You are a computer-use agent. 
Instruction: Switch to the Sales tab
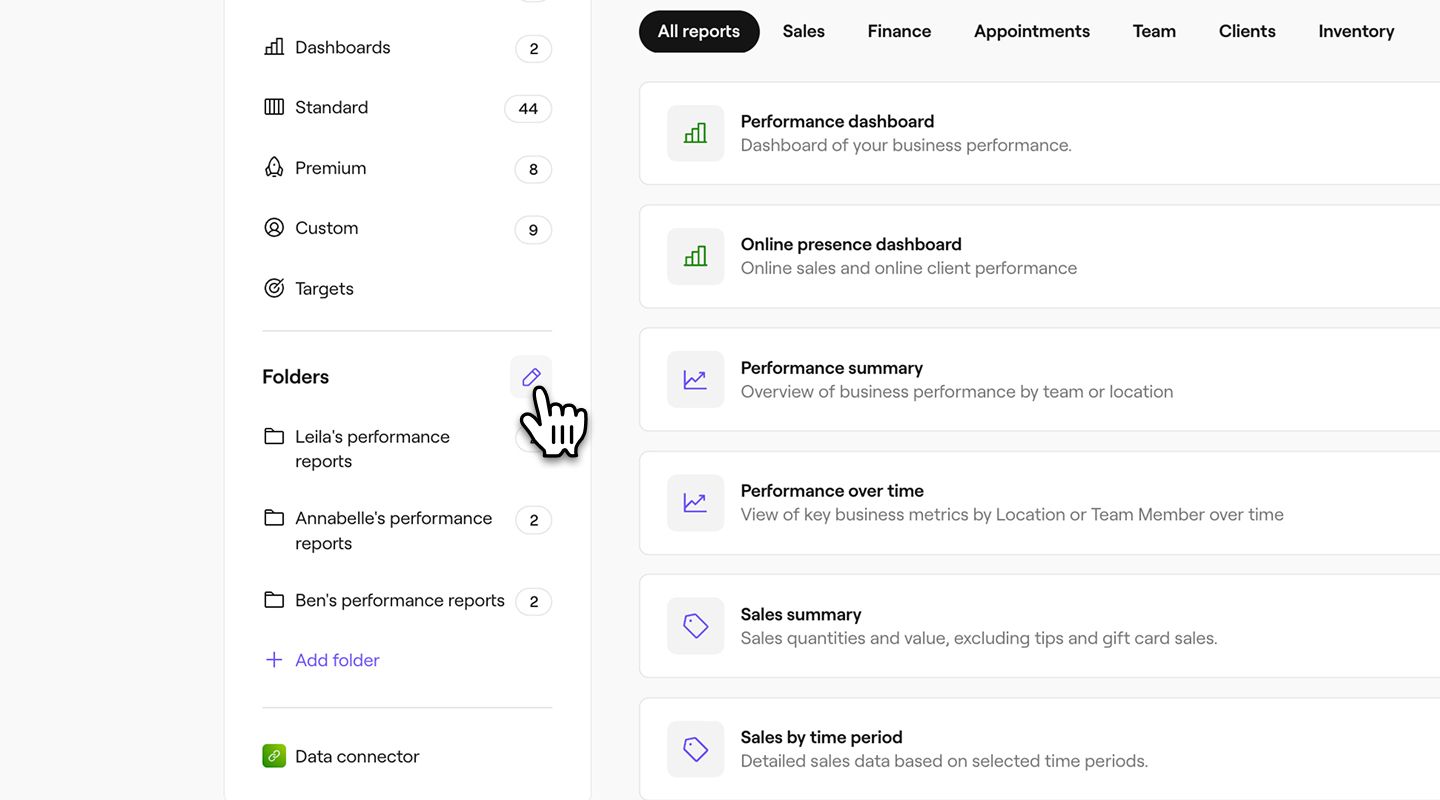pyautogui.click(x=803, y=32)
